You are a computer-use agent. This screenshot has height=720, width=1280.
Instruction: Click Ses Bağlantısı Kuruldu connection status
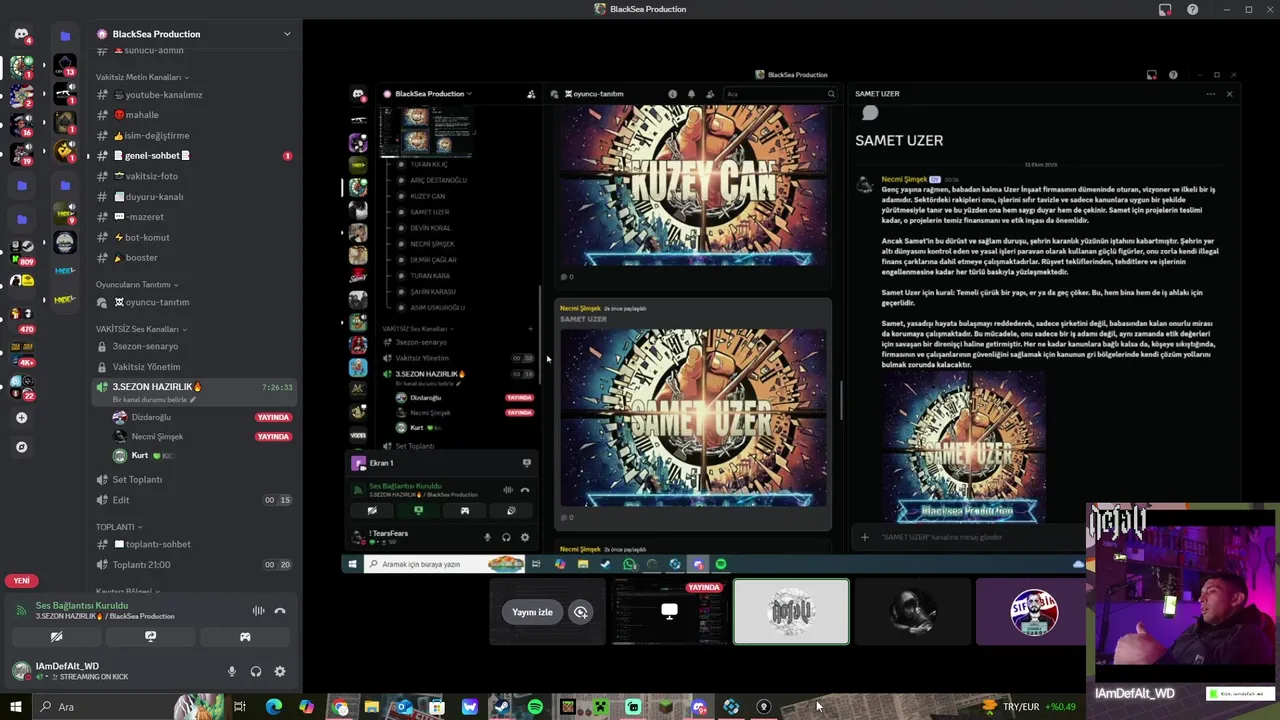tap(82, 605)
